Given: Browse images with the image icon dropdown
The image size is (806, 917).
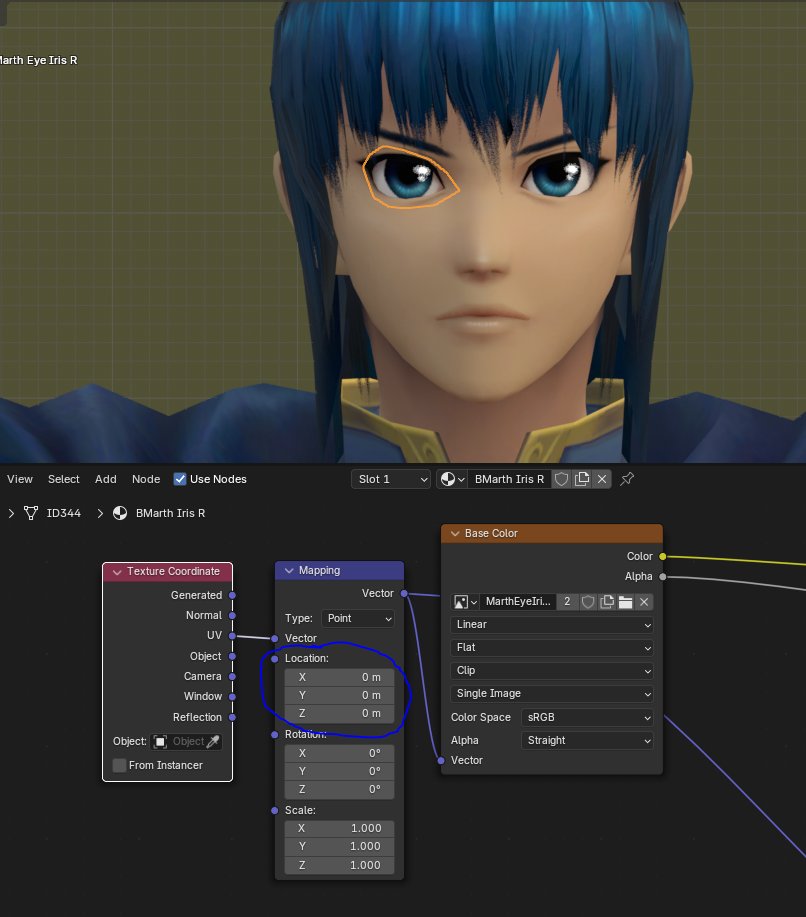Looking at the screenshot, I should (466, 602).
